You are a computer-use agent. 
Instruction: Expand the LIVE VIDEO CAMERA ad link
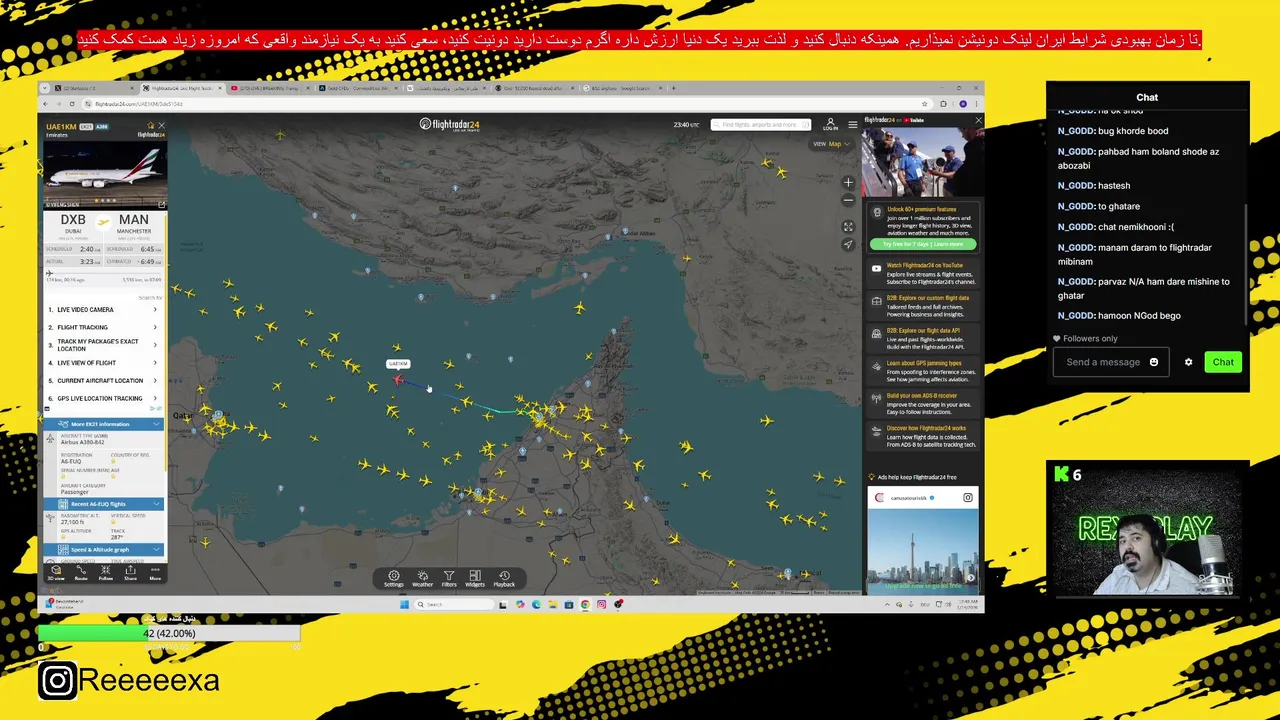tap(103, 310)
